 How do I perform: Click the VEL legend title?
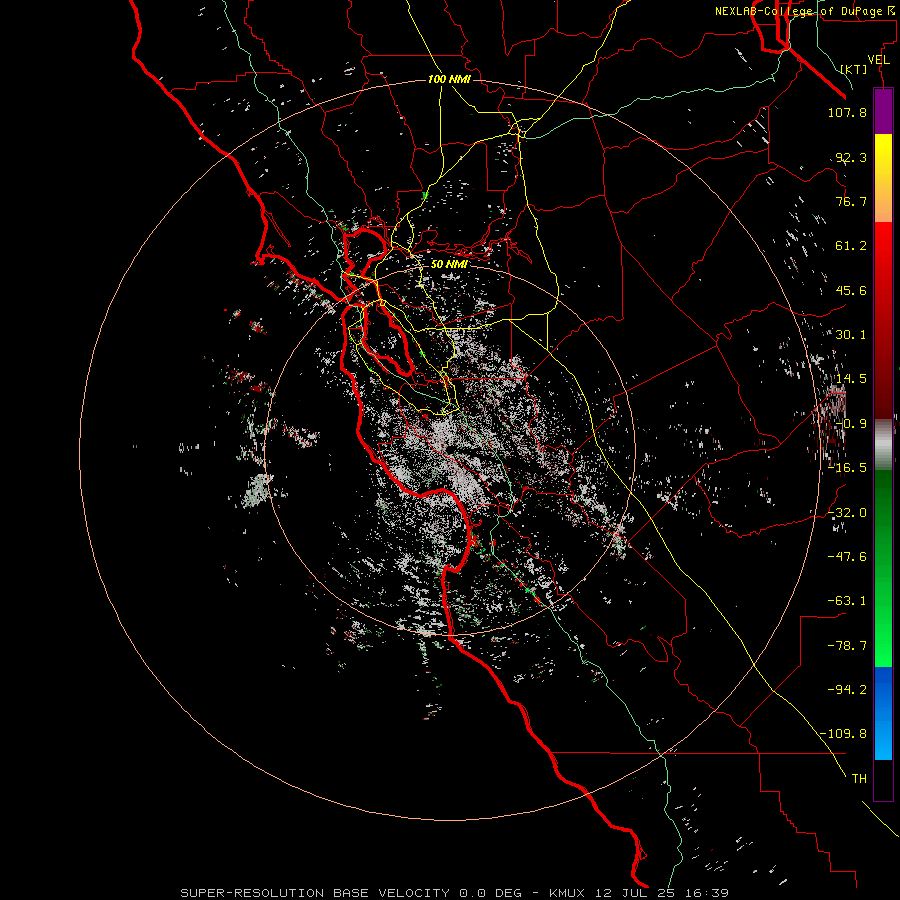click(x=878, y=60)
